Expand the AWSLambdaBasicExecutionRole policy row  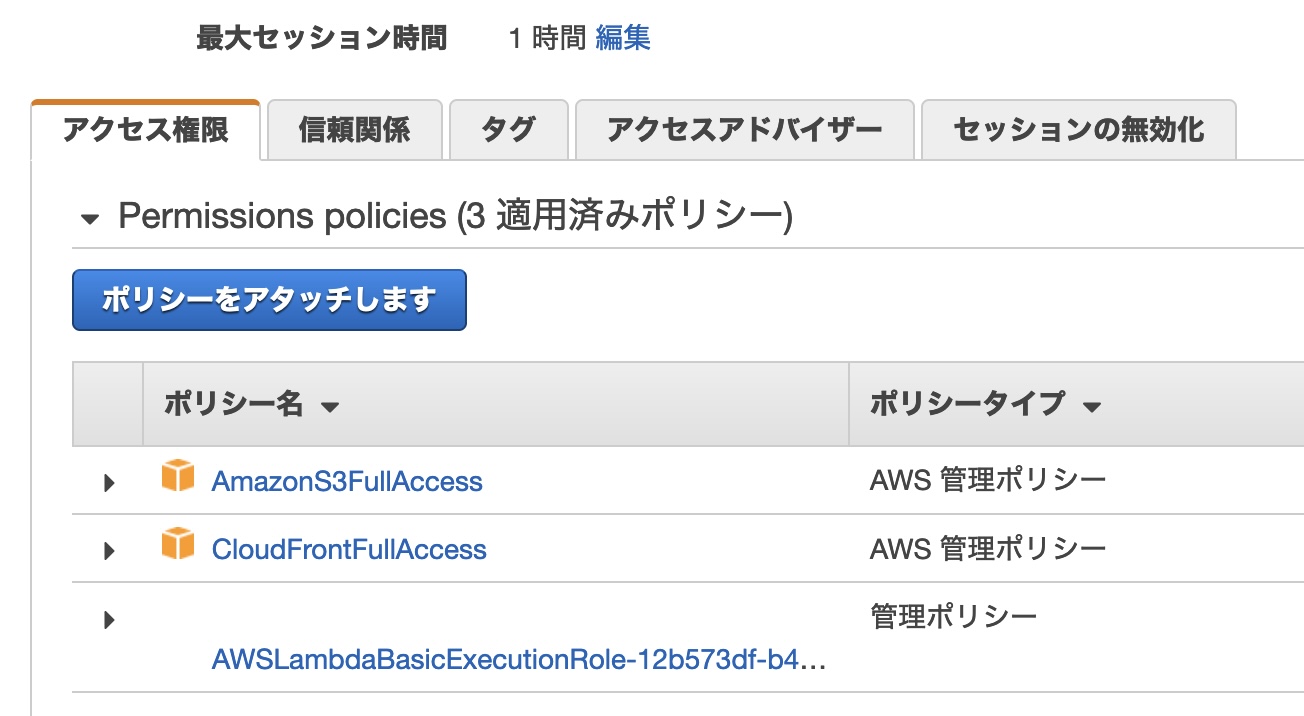click(110, 620)
